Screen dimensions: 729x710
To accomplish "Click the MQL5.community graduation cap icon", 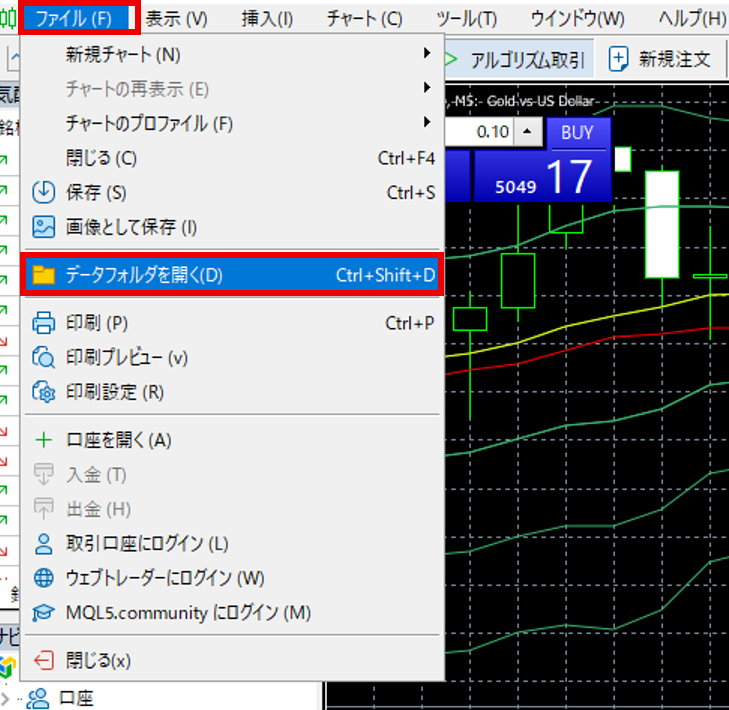I will click(x=43, y=612).
